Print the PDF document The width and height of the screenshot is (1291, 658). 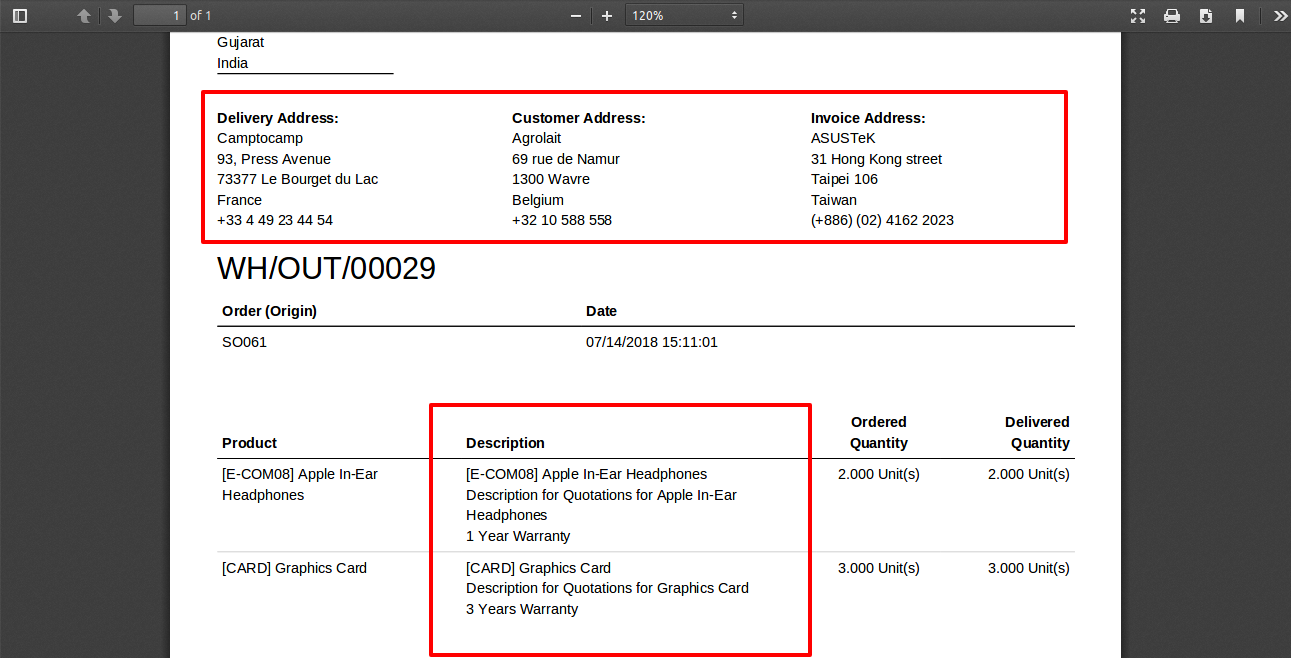pyautogui.click(x=1172, y=16)
